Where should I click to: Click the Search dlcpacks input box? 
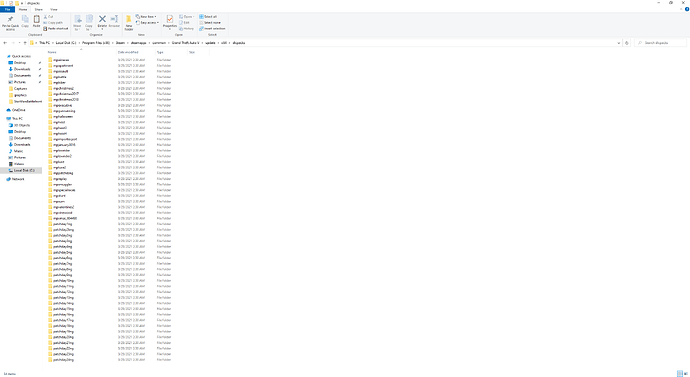tap(660, 43)
